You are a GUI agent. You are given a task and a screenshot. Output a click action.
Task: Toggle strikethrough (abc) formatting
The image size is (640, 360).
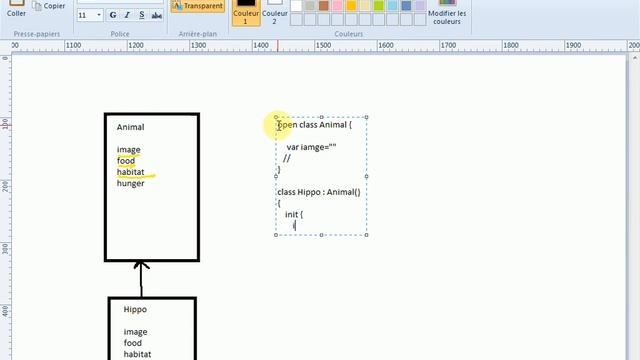point(156,16)
